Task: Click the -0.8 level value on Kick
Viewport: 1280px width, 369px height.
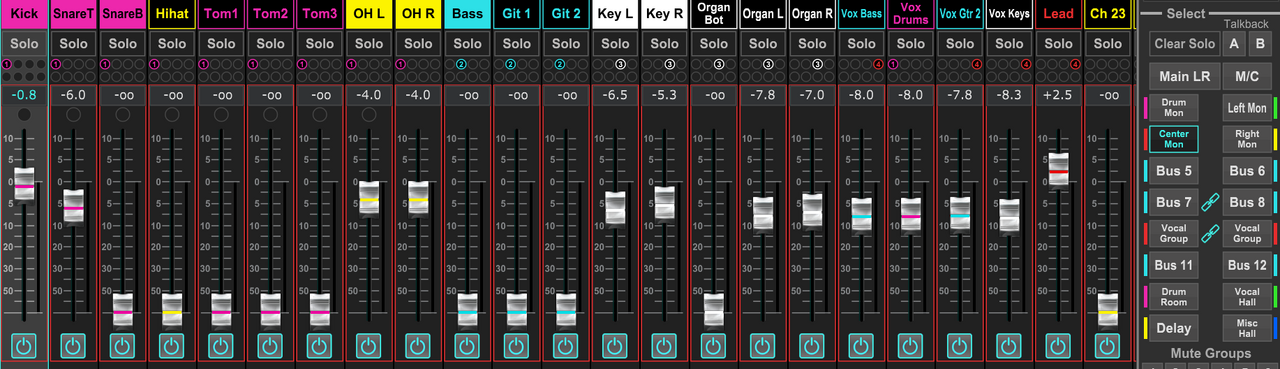Action: point(24,95)
